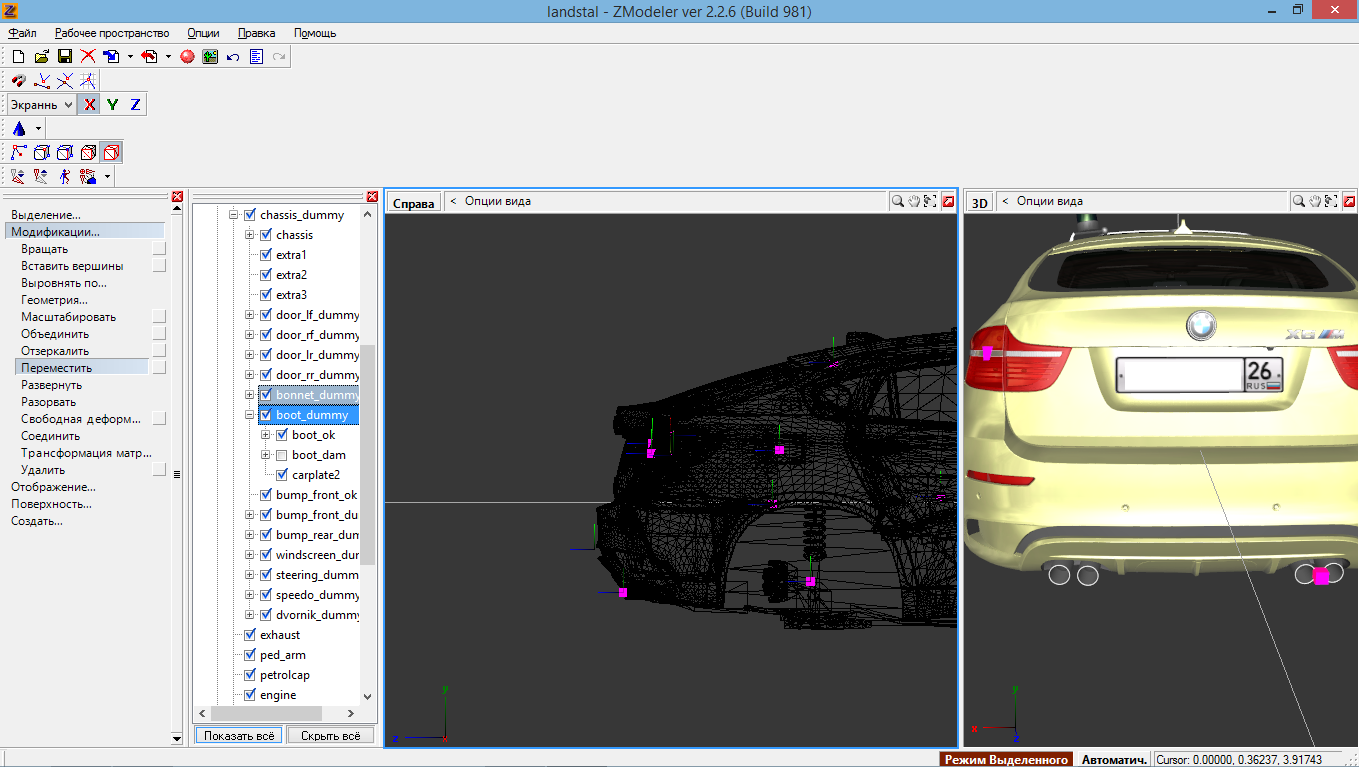Open the Экранн coordinate system dropdown
This screenshot has height=767, width=1359.
point(42,104)
